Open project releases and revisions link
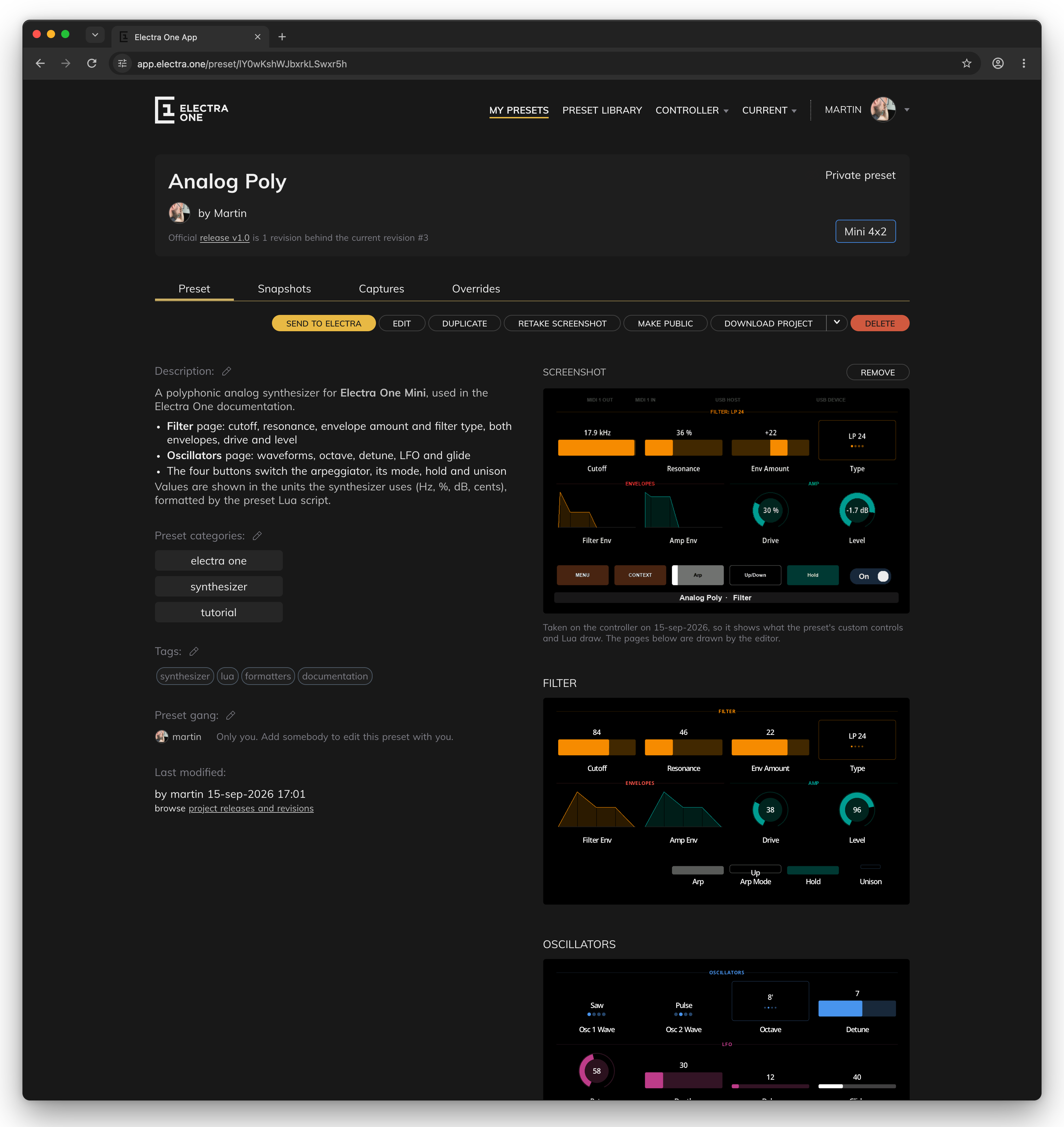1064x1127 pixels. pos(251,808)
